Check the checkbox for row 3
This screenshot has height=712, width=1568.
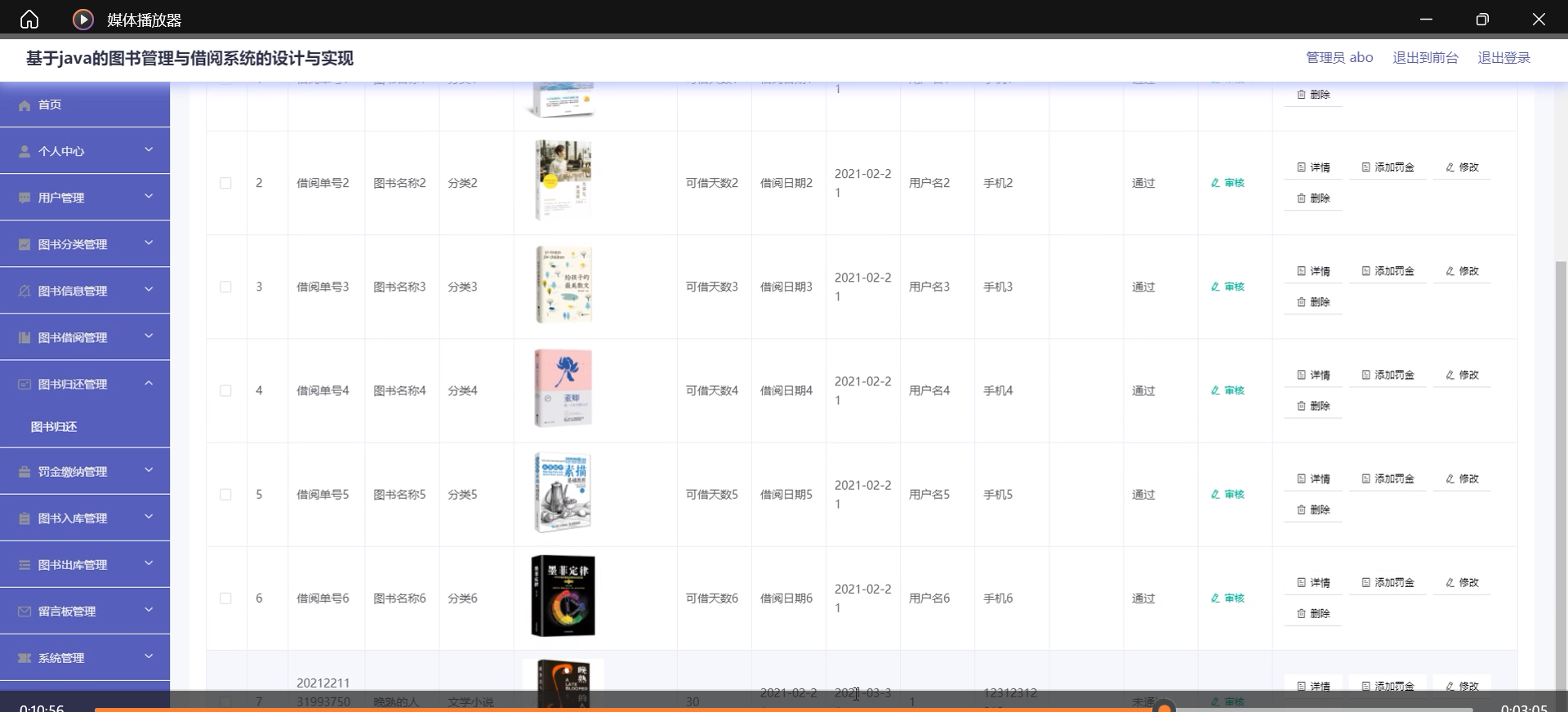click(x=225, y=287)
